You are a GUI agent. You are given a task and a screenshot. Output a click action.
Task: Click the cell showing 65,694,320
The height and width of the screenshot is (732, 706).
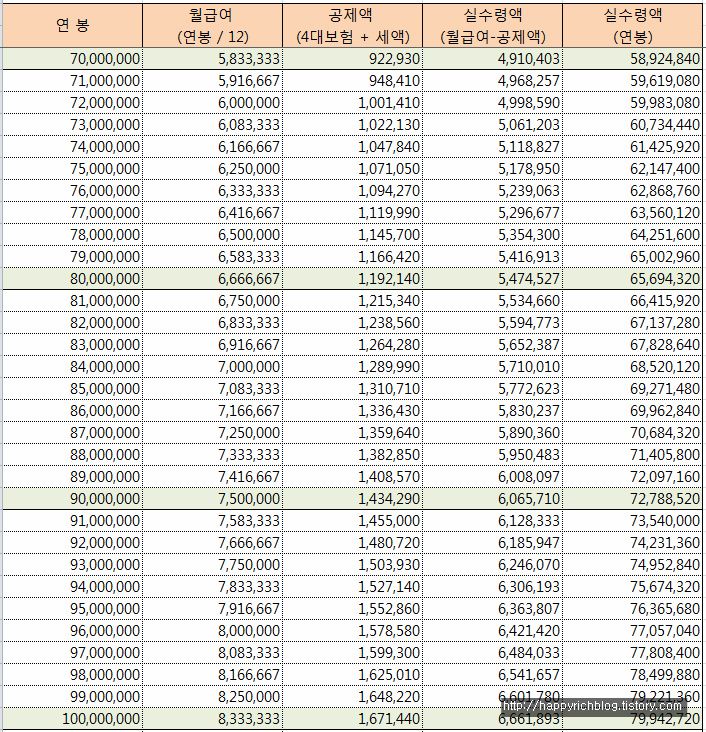tap(633, 279)
